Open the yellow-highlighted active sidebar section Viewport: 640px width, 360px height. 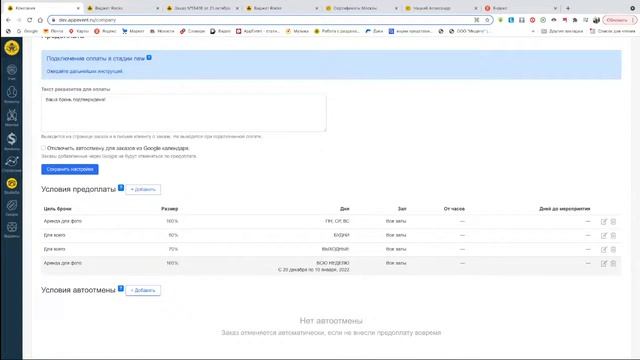click(11, 184)
